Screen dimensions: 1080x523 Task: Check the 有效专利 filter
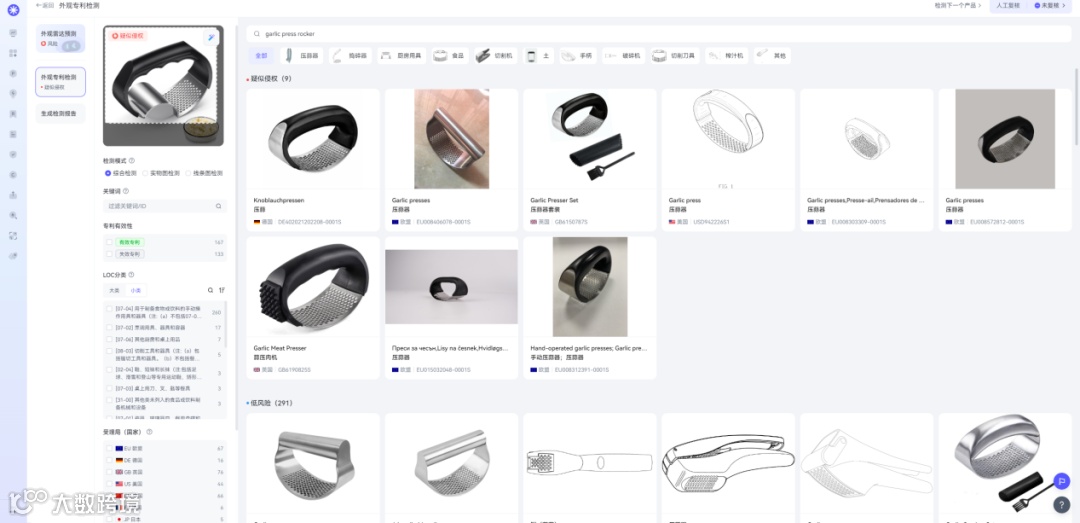click(x=109, y=243)
